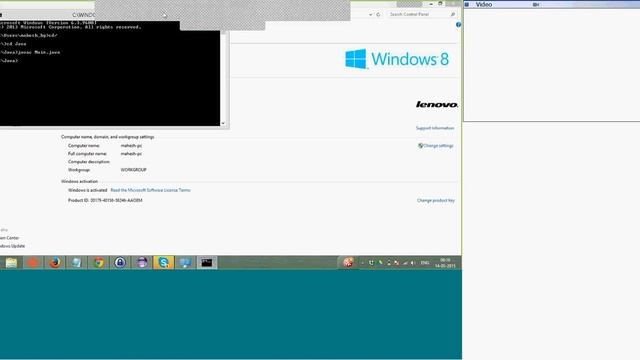Select the Product ID text
This screenshot has width=640, height=360.
105,200
